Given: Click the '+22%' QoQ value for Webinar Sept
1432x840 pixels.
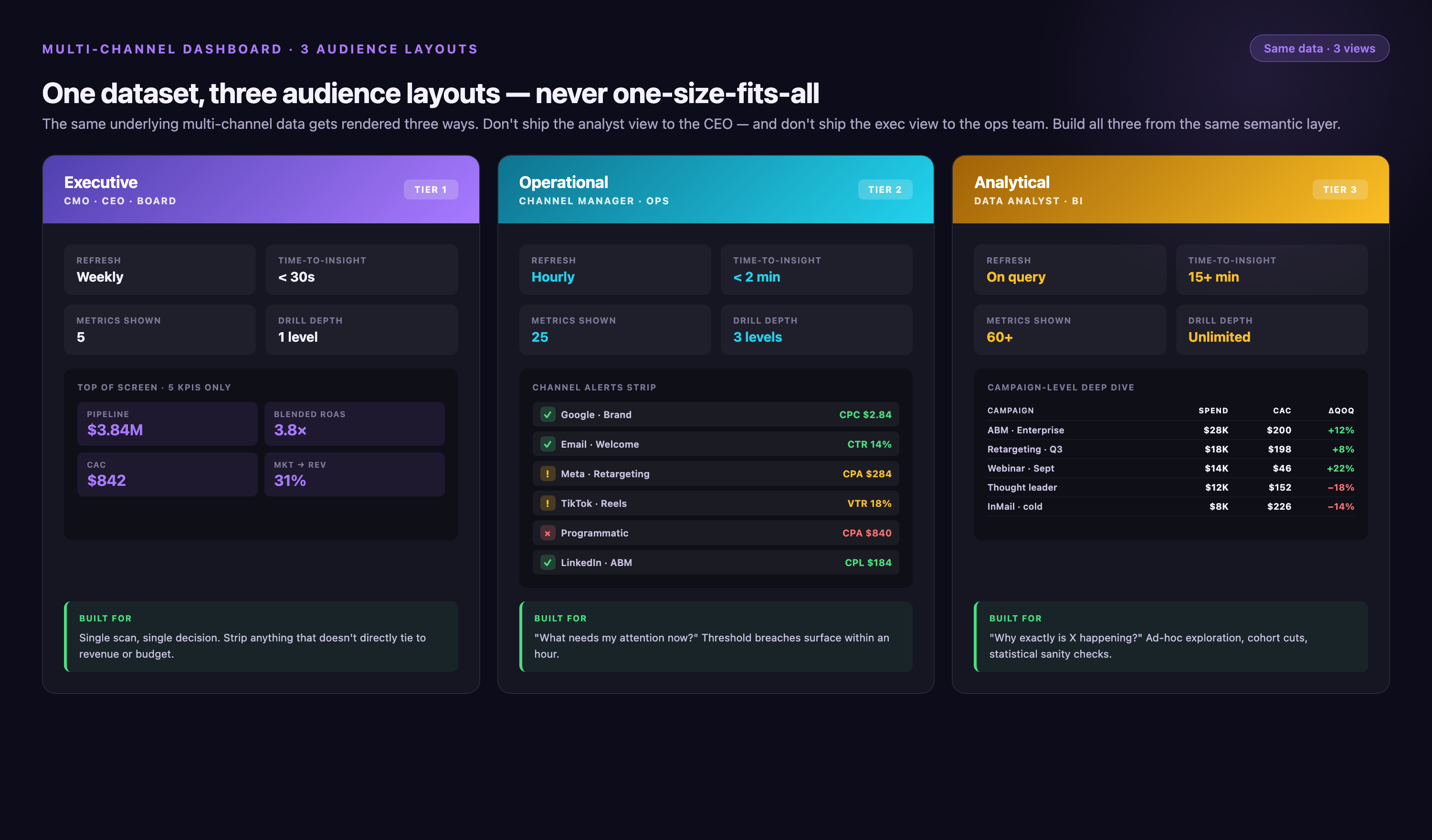Looking at the screenshot, I should pos(1340,468).
